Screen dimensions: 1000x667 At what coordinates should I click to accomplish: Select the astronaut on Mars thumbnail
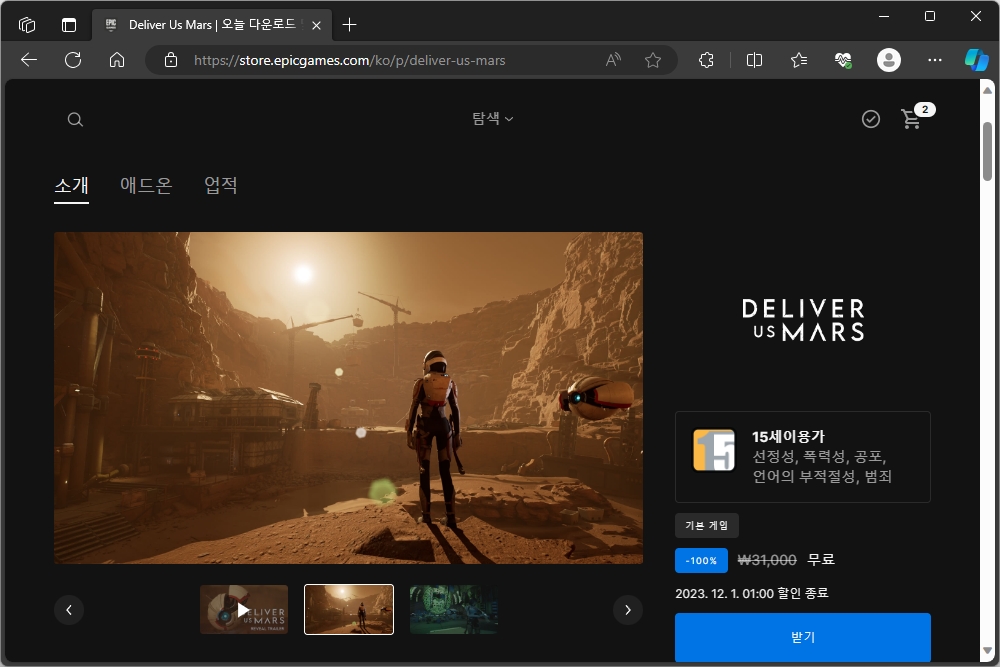(x=349, y=610)
